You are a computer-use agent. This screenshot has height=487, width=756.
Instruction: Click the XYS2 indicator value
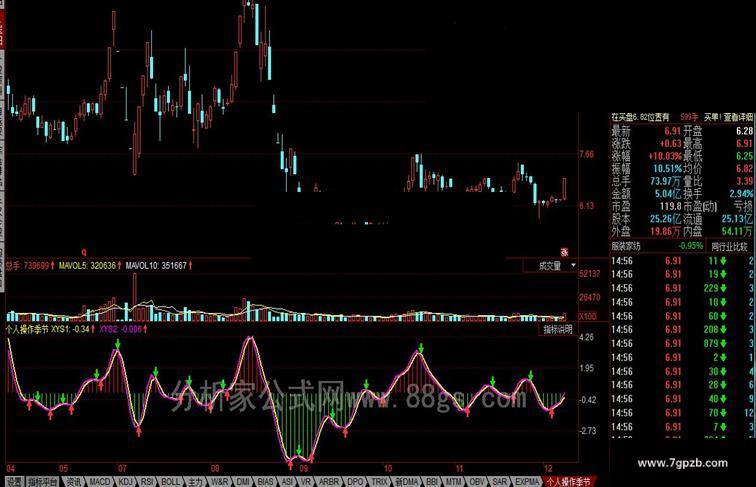point(123,329)
